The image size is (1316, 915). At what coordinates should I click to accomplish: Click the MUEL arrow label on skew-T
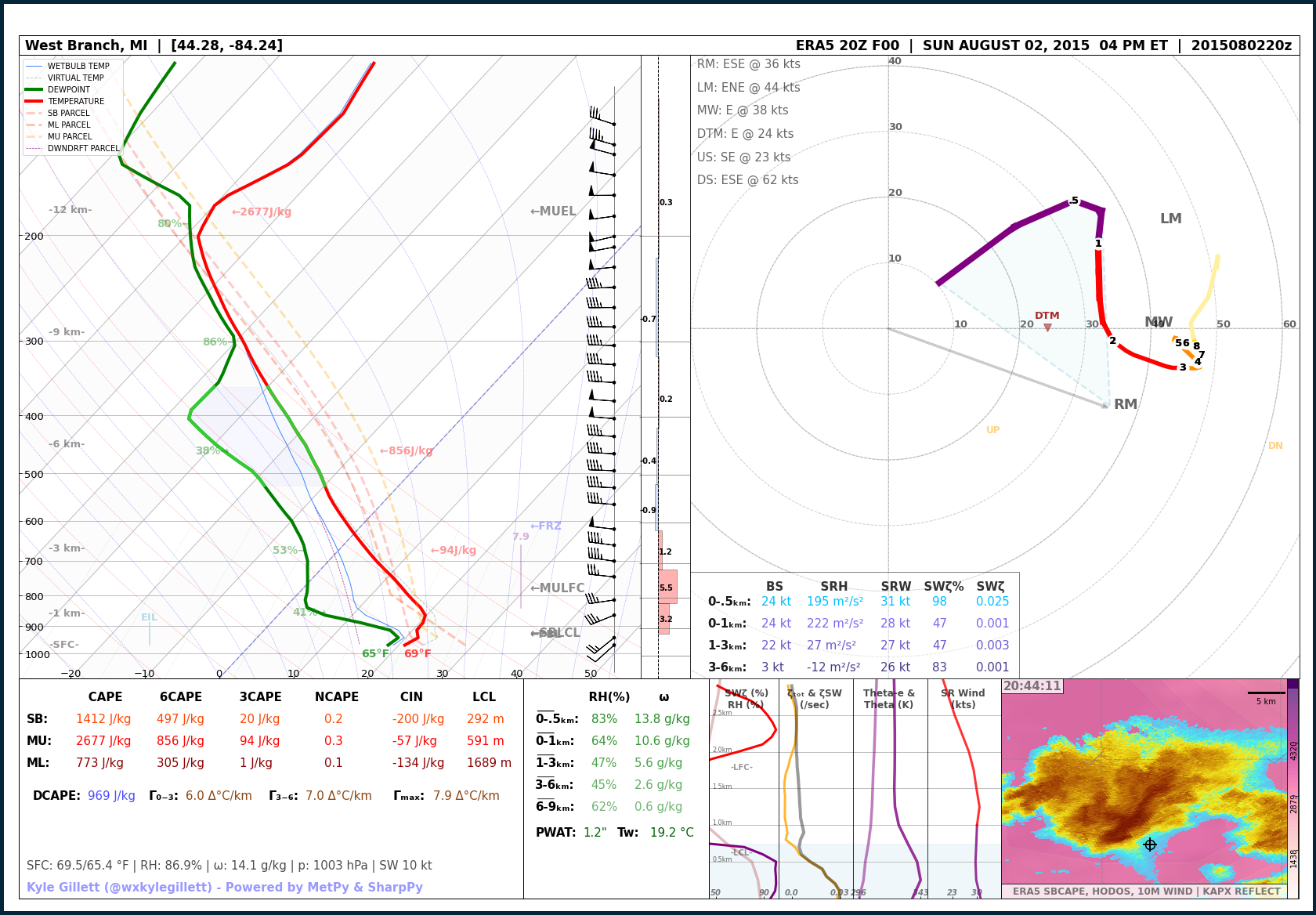pyautogui.click(x=553, y=212)
